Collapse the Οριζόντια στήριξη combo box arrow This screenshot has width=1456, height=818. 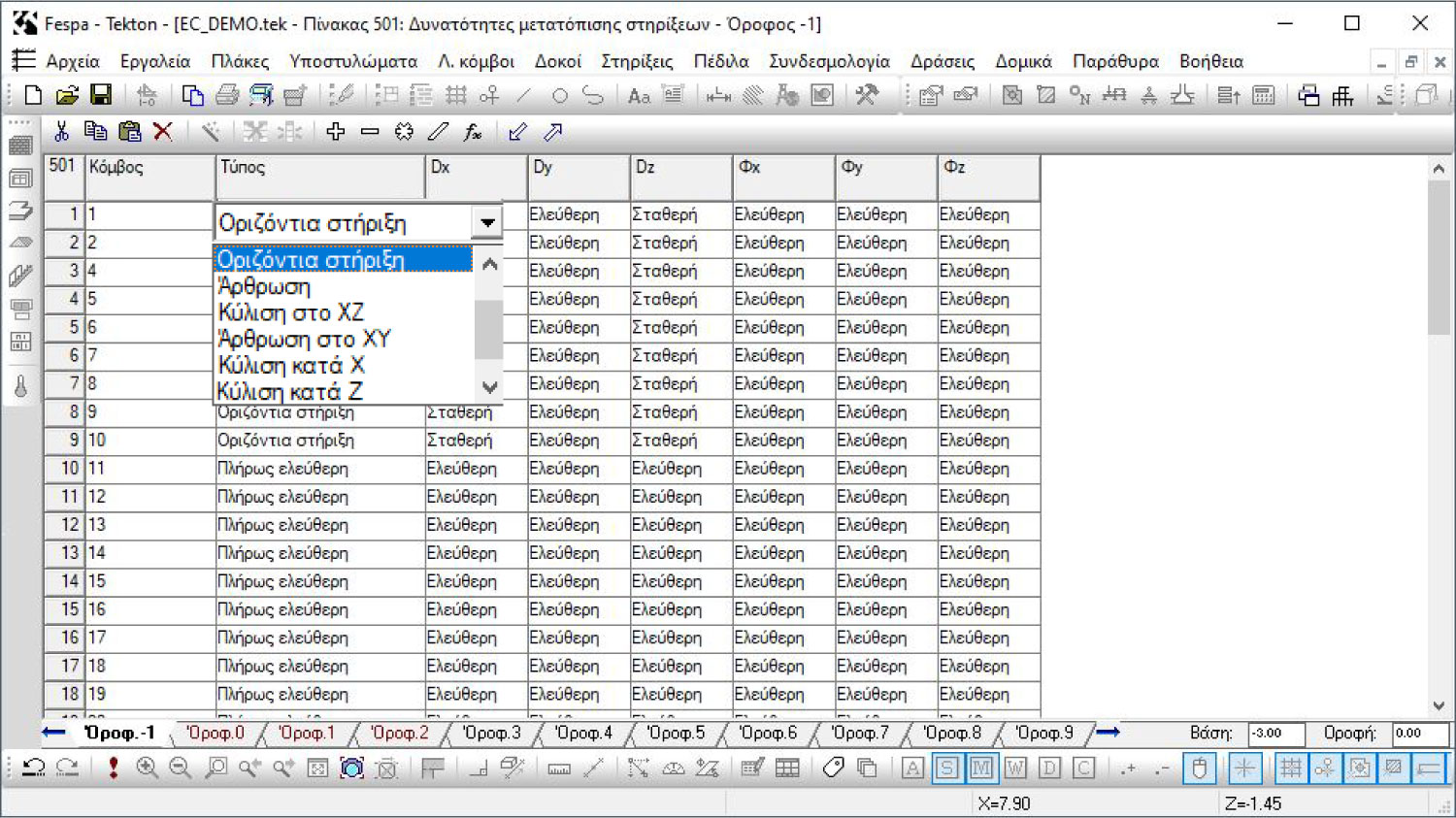click(487, 223)
